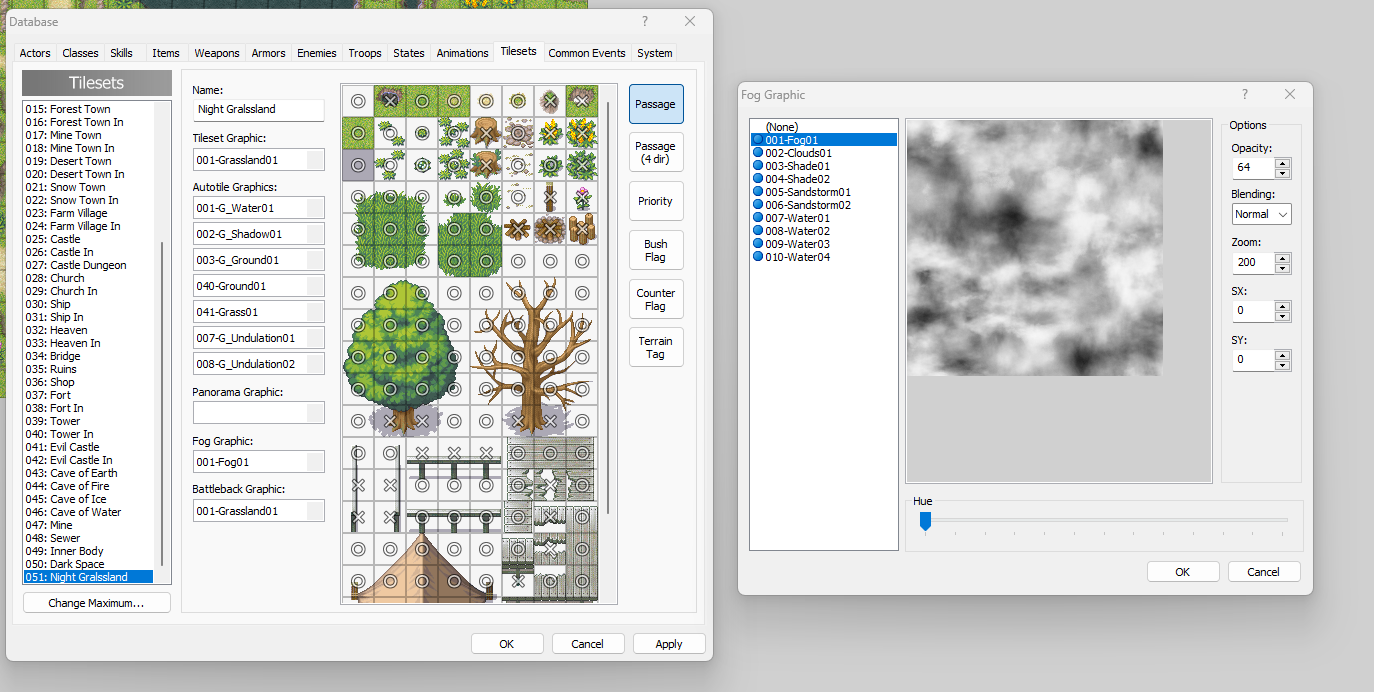Image resolution: width=1374 pixels, height=692 pixels.
Task: Toggle passage on the stacked firewood tile
Action: 581,229
